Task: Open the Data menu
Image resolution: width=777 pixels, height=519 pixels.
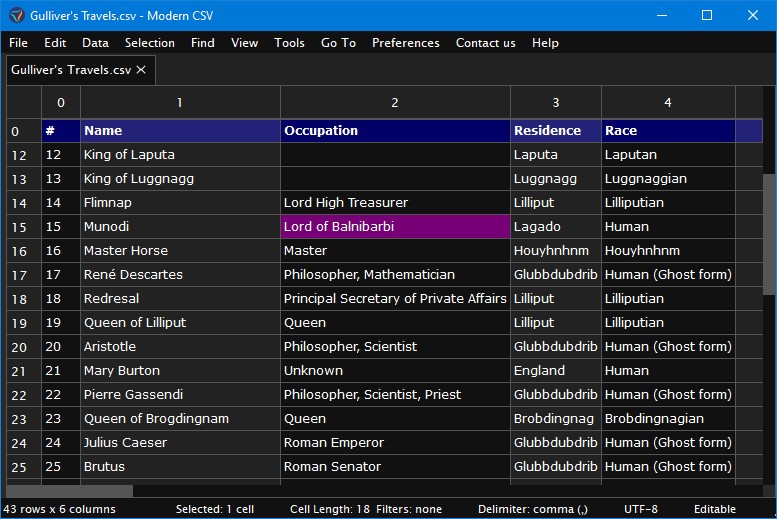Action: (x=95, y=43)
